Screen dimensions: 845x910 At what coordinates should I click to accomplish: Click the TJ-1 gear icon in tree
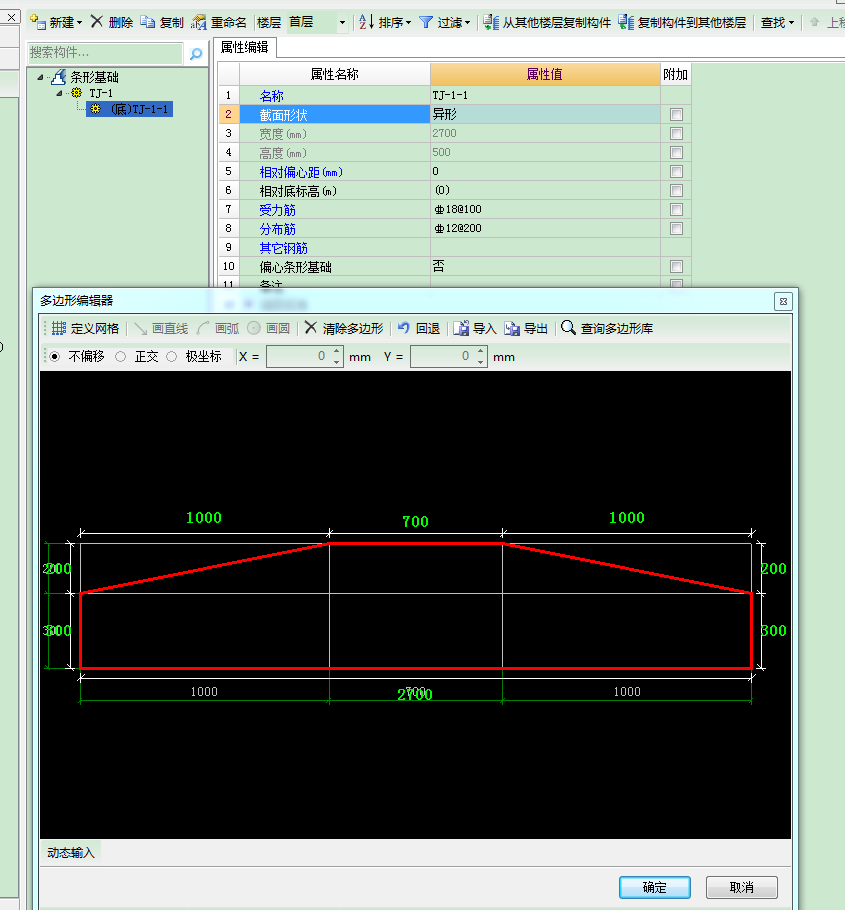click(x=77, y=93)
